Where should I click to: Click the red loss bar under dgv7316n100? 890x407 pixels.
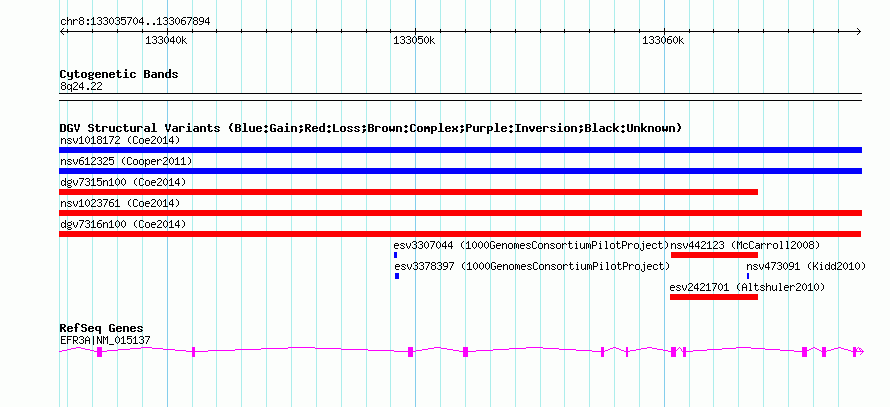click(460, 234)
